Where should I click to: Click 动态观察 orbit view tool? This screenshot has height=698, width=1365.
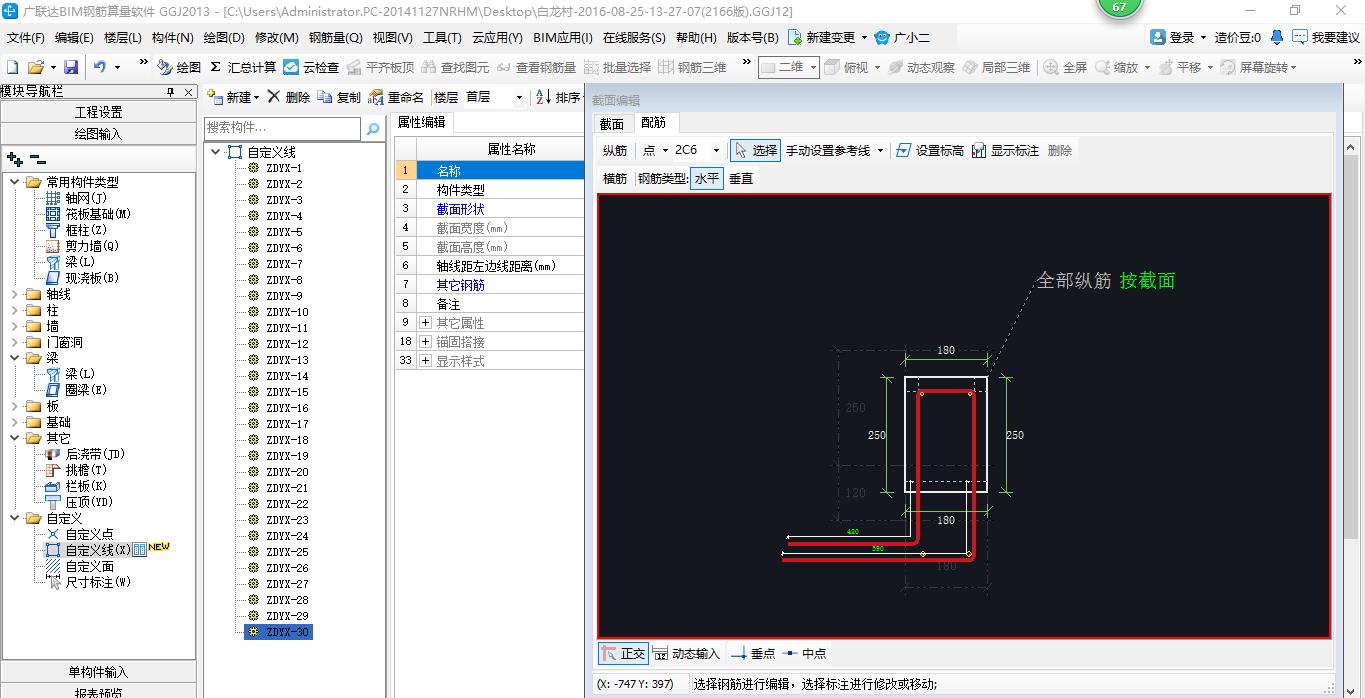pos(920,67)
